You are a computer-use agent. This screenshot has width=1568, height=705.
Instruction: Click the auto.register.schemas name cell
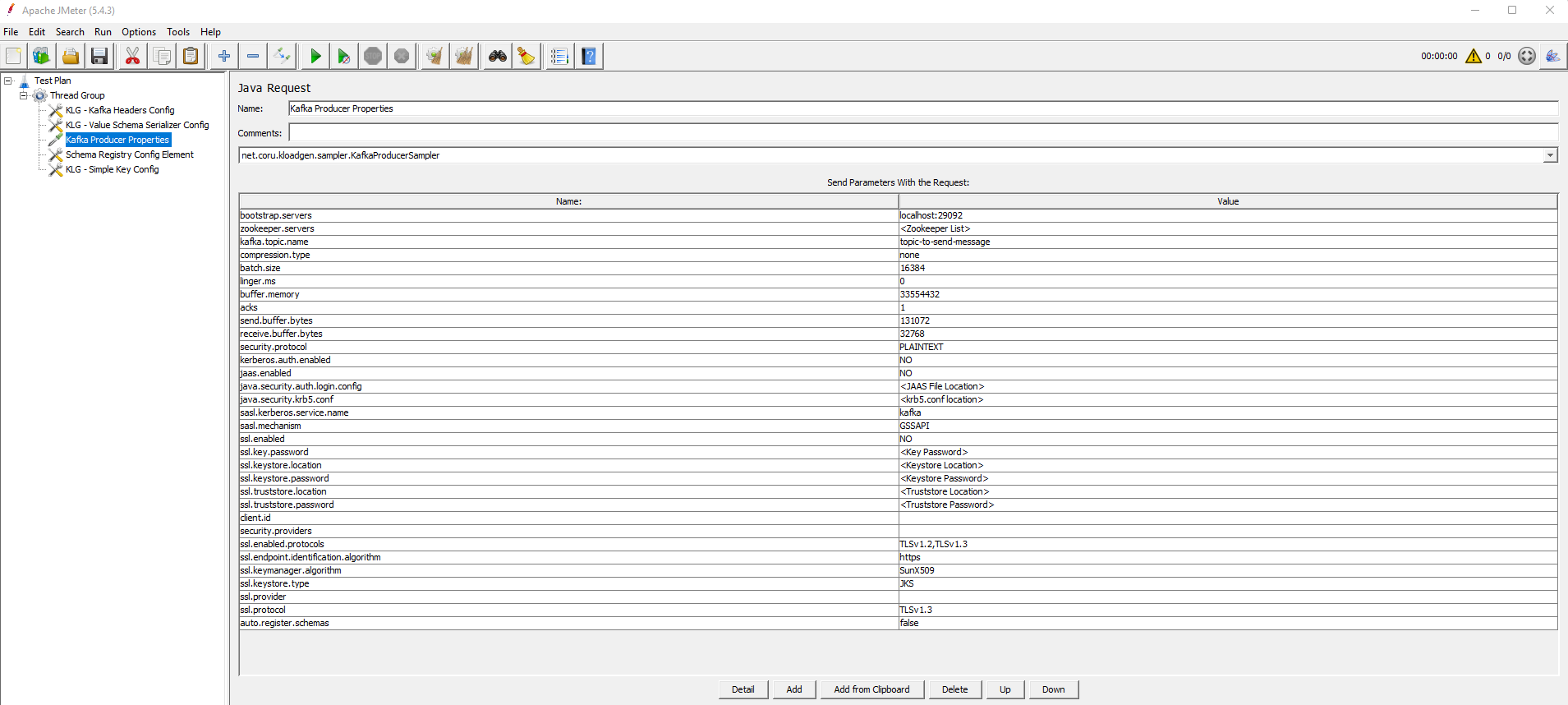pyautogui.click(x=568, y=623)
